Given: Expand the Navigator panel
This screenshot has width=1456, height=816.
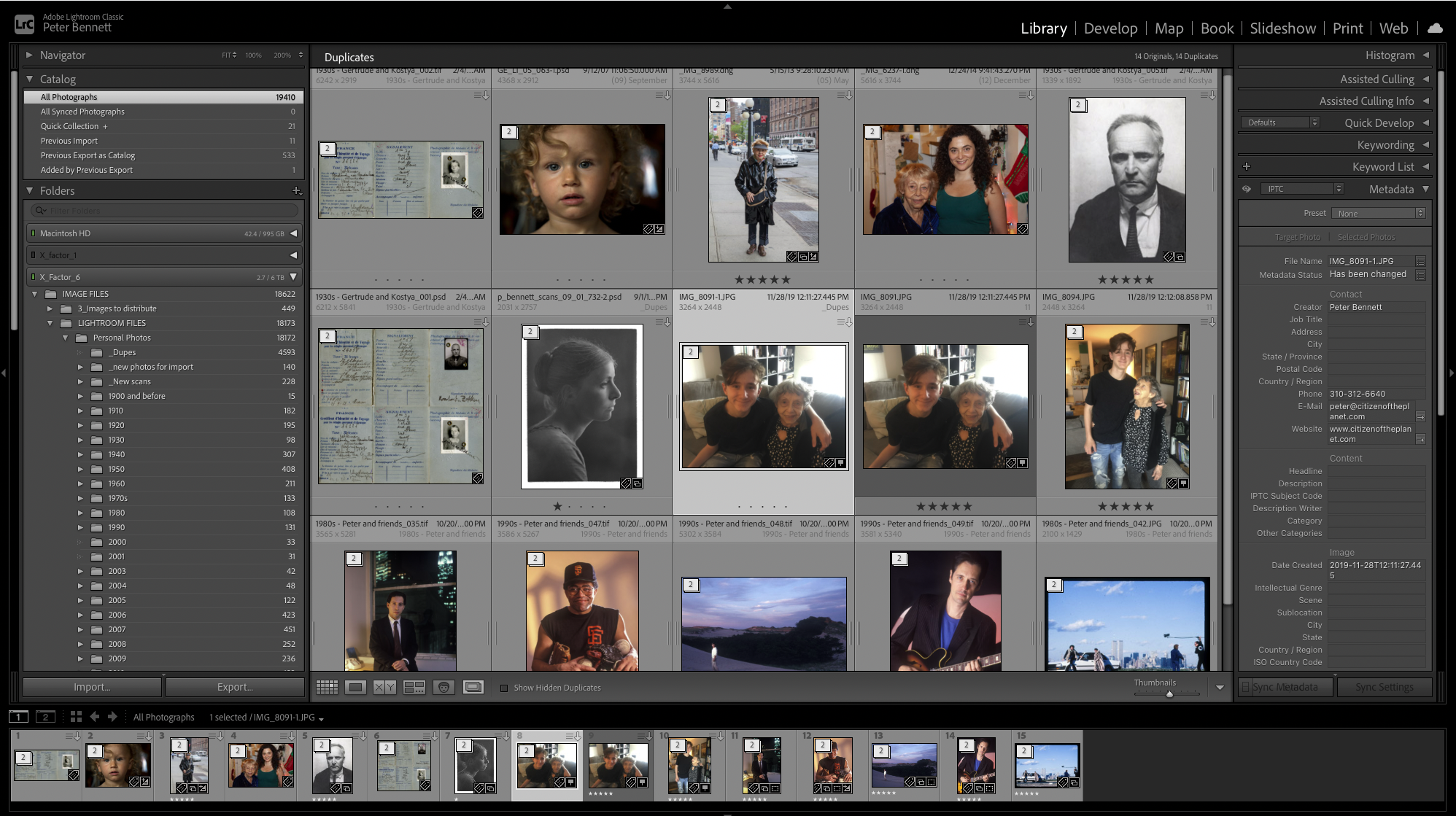Looking at the screenshot, I should coord(30,55).
